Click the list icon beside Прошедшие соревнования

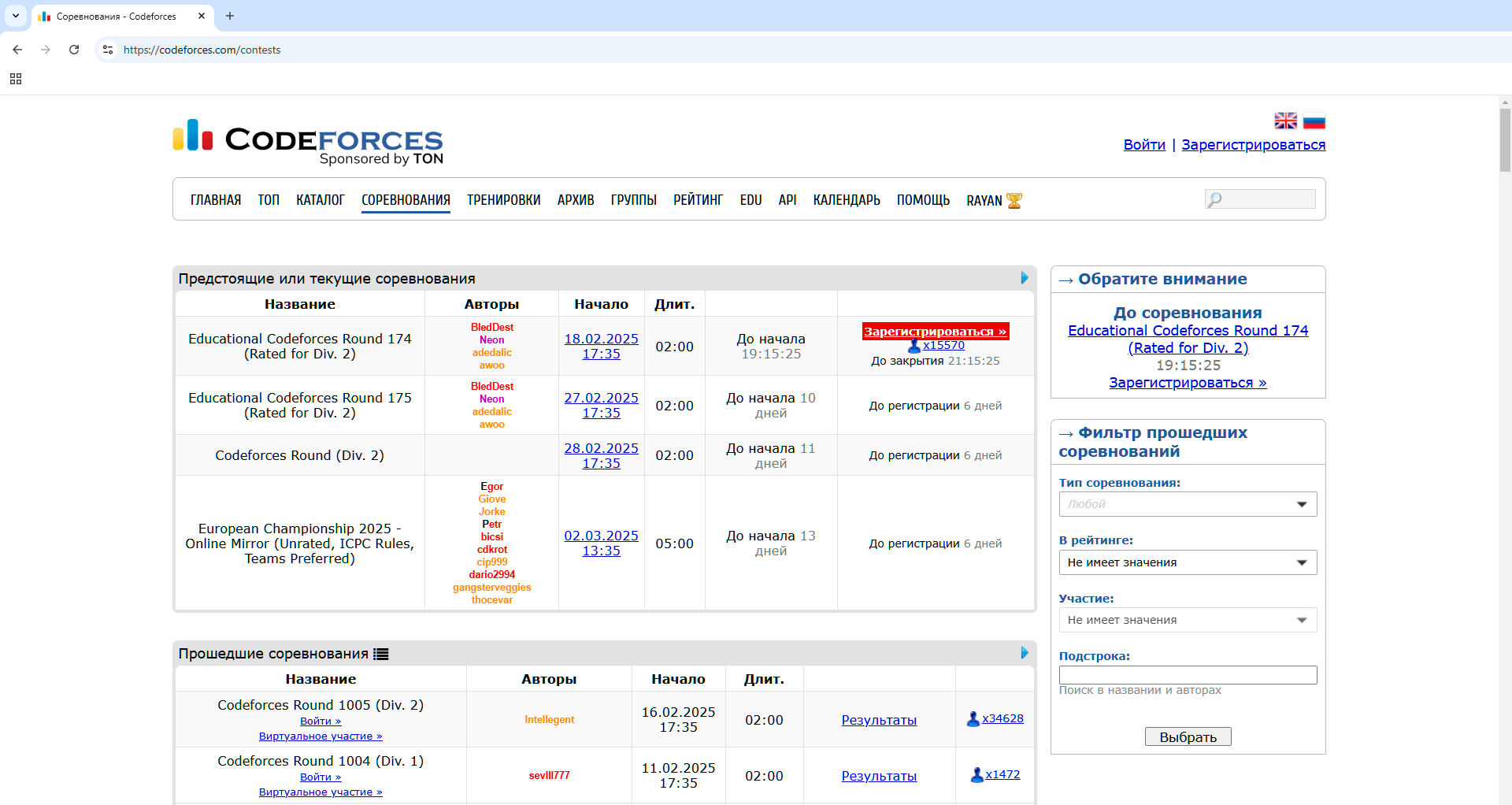pos(381,654)
